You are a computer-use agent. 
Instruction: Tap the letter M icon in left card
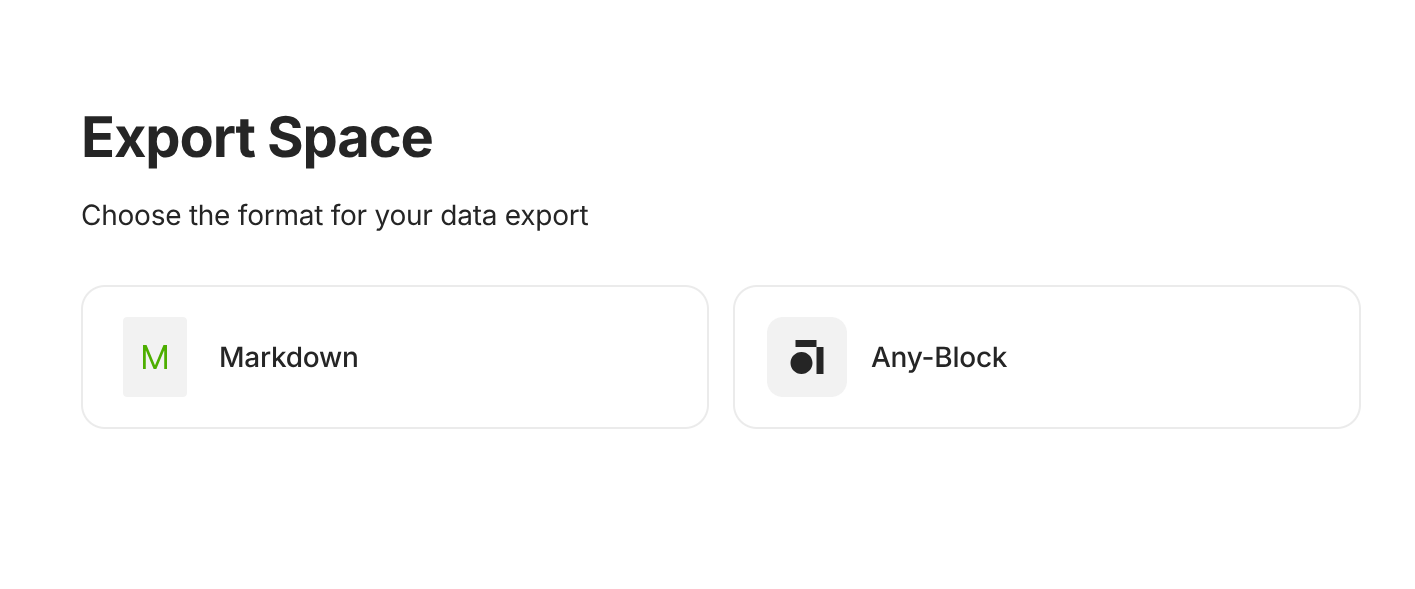[155, 357]
